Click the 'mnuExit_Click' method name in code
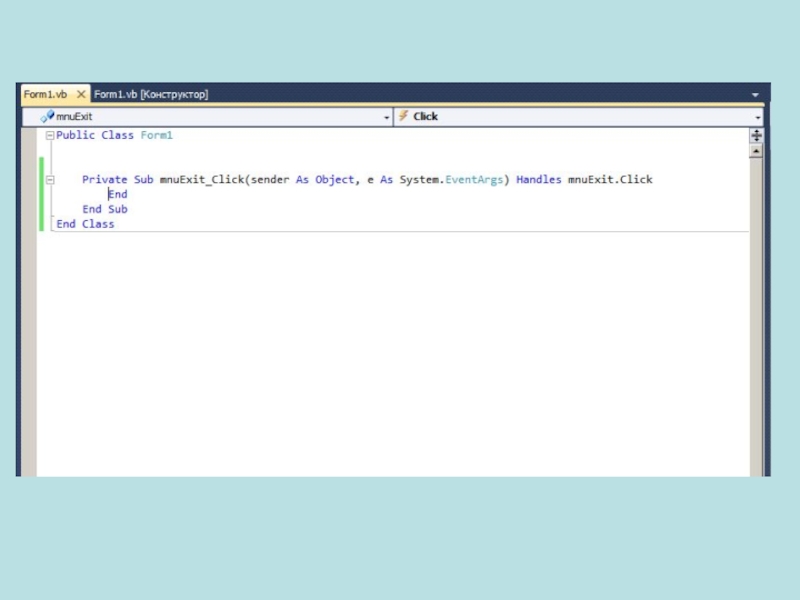800x600 pixels. (202, 180)
